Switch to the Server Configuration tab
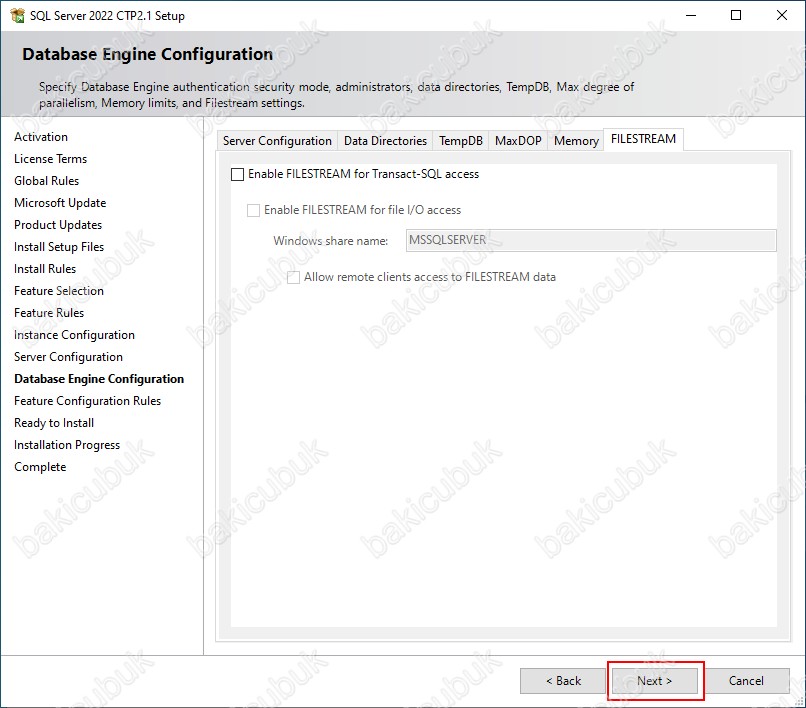806x708 pixels. click(x=277, y=141)
